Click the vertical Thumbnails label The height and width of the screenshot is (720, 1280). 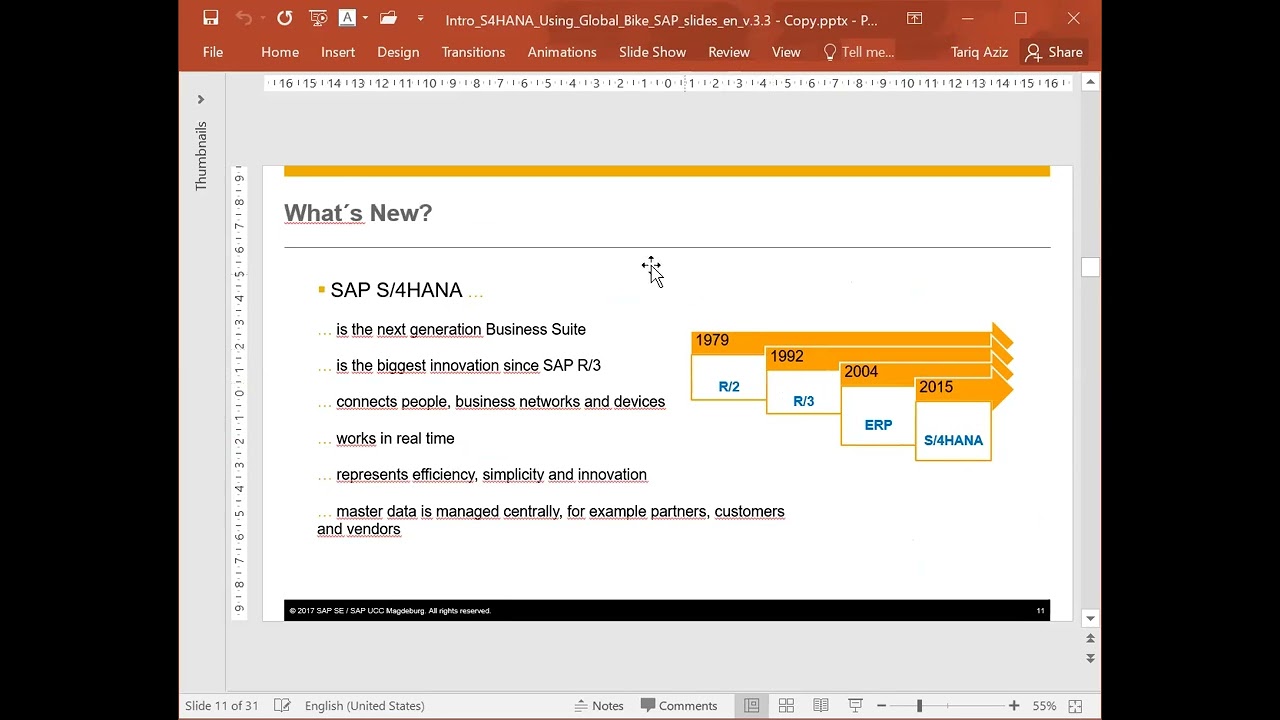(x=201, y=156)
